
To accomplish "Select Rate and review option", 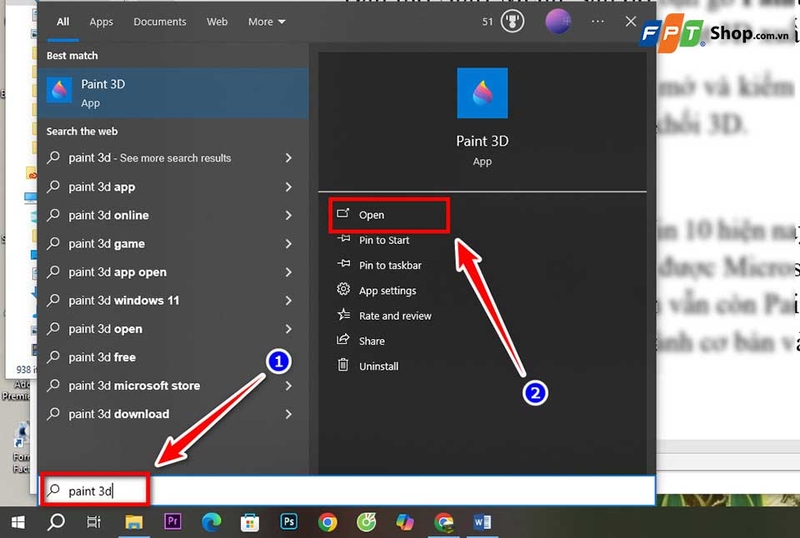I will click(395, 316).
